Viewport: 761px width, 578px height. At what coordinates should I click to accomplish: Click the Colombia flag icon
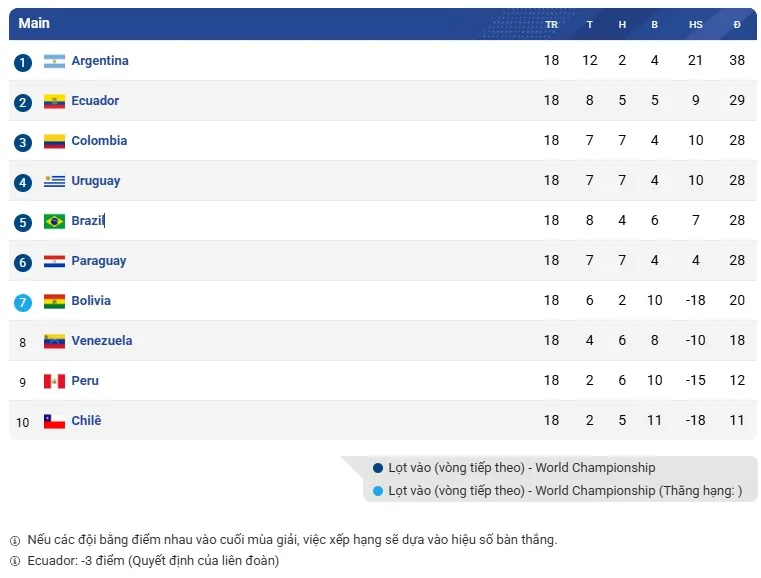54,141
